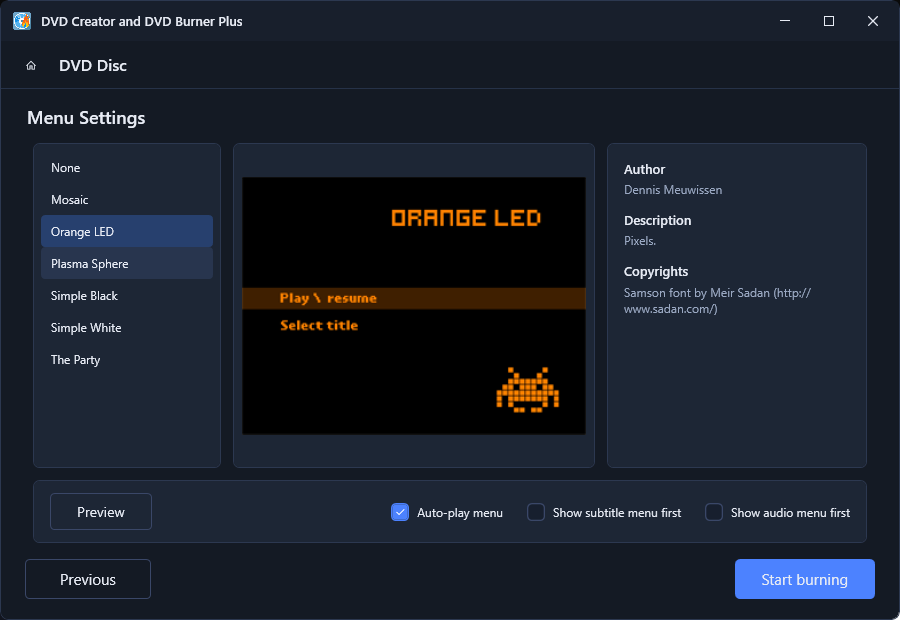Choose The Party template
Image resolution: width=900 pixels, height=620 pixels.
[127, 360]
